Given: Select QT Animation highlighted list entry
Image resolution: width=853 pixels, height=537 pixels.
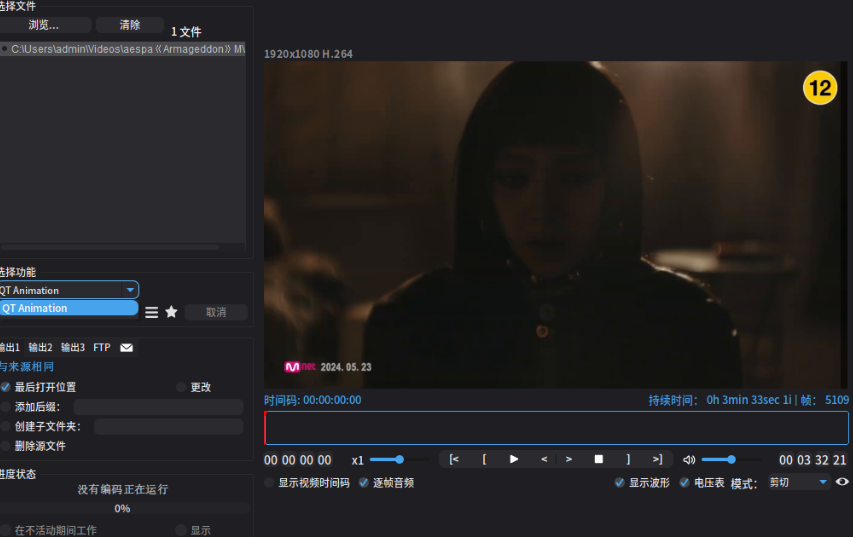Looking at the screenshot, I should tap(69, 308).
